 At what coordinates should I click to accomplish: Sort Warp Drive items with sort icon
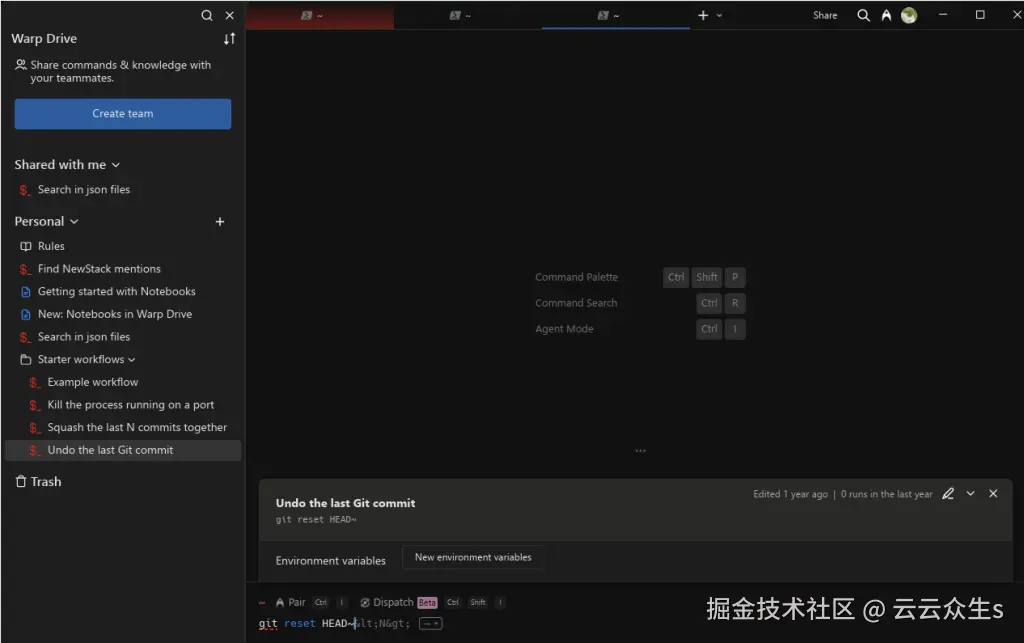[229, 39]
